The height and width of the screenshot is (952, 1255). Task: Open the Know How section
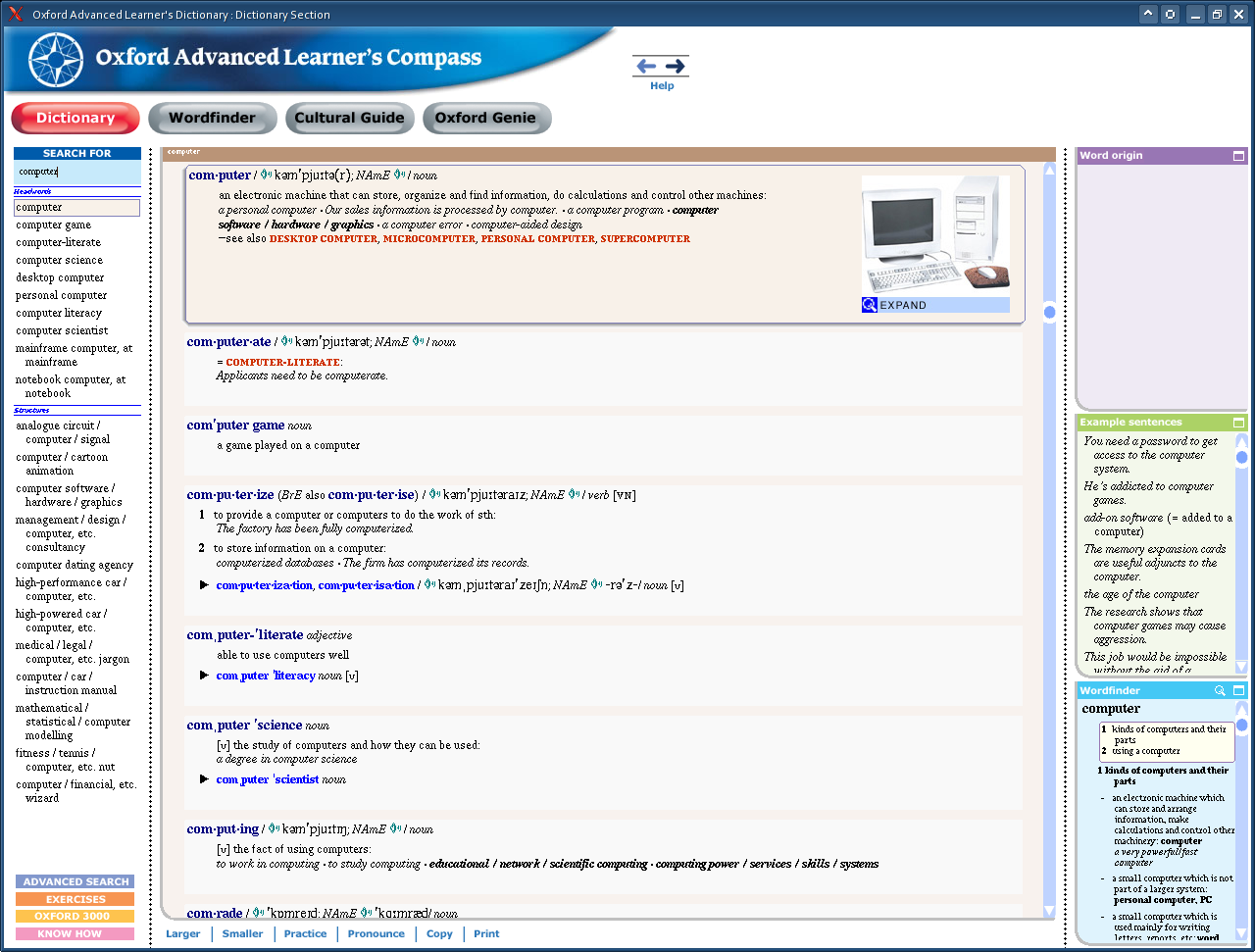pos(75,934)
